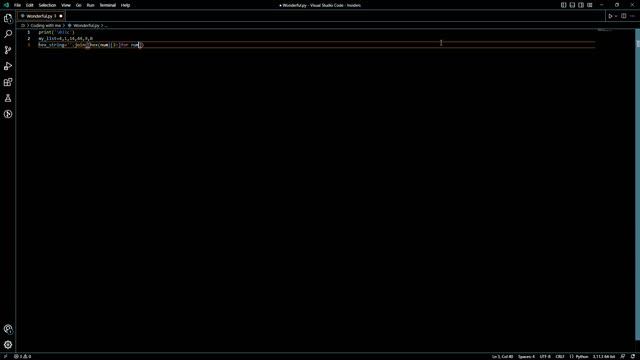This screenshot has height=360, width=640.
Task: Open the Customize Layout icon
Action: point(590,5)
